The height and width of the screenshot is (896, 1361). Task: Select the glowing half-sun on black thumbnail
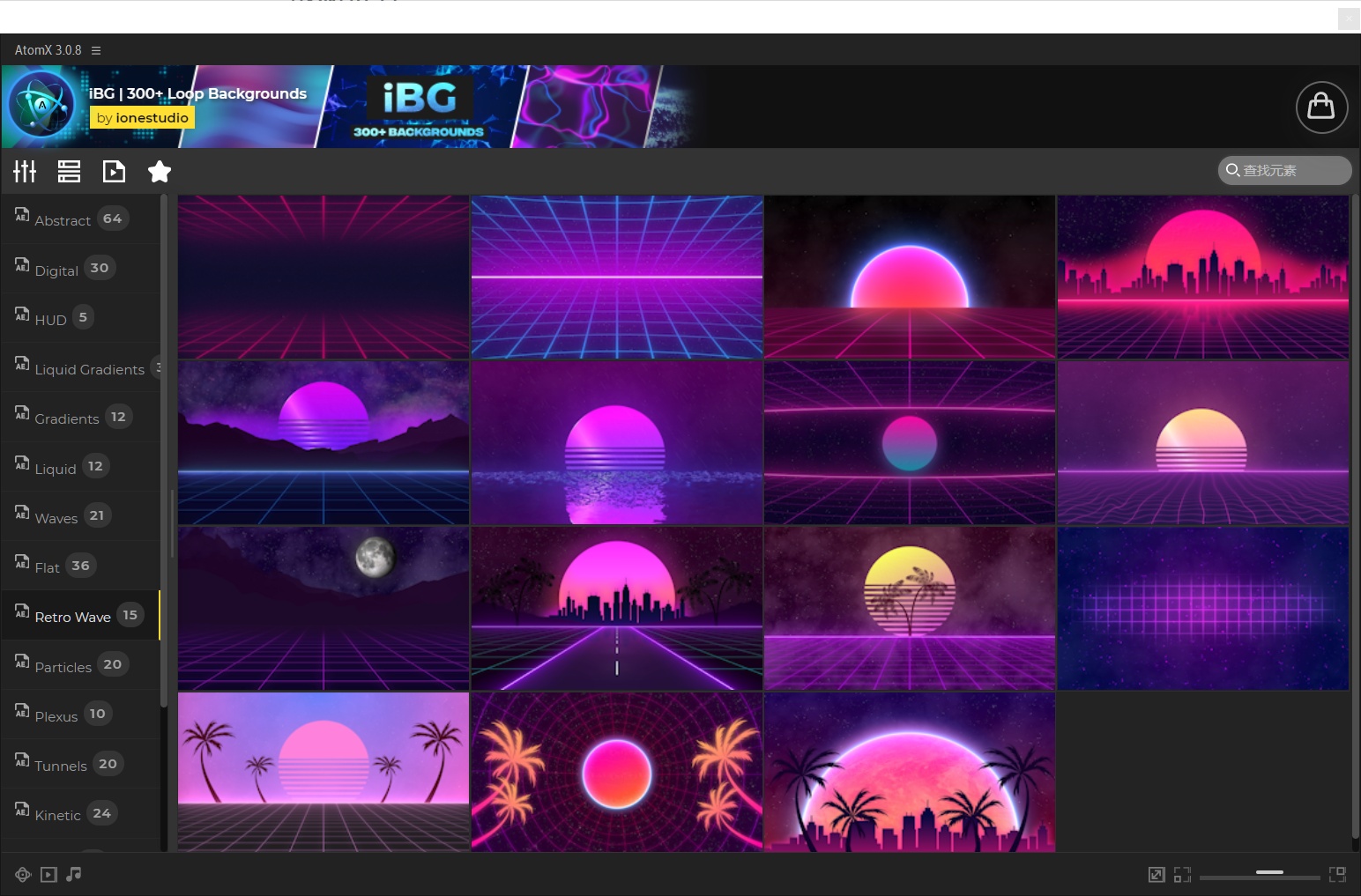tap(910, 277)
